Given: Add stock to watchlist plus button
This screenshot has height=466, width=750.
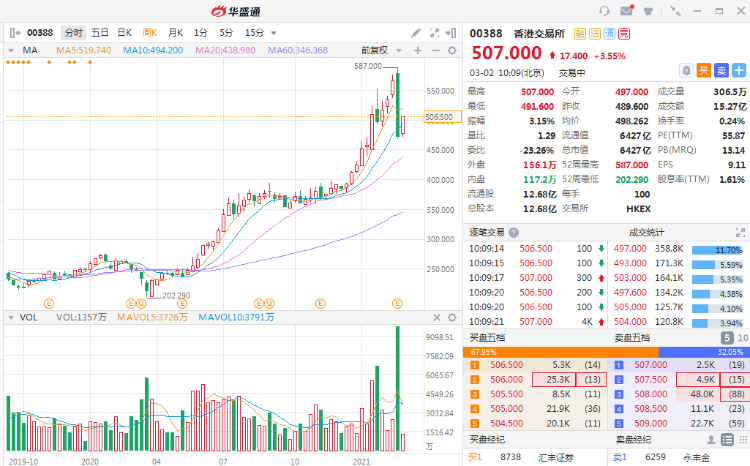Looking at the screenshot, I should [x=739, y=71].
